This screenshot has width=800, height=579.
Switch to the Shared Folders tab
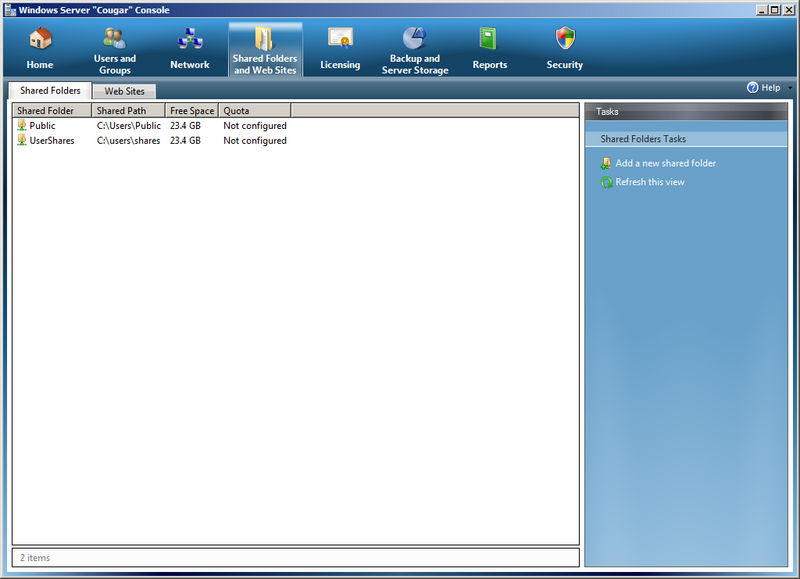click(x=50, y=90)
